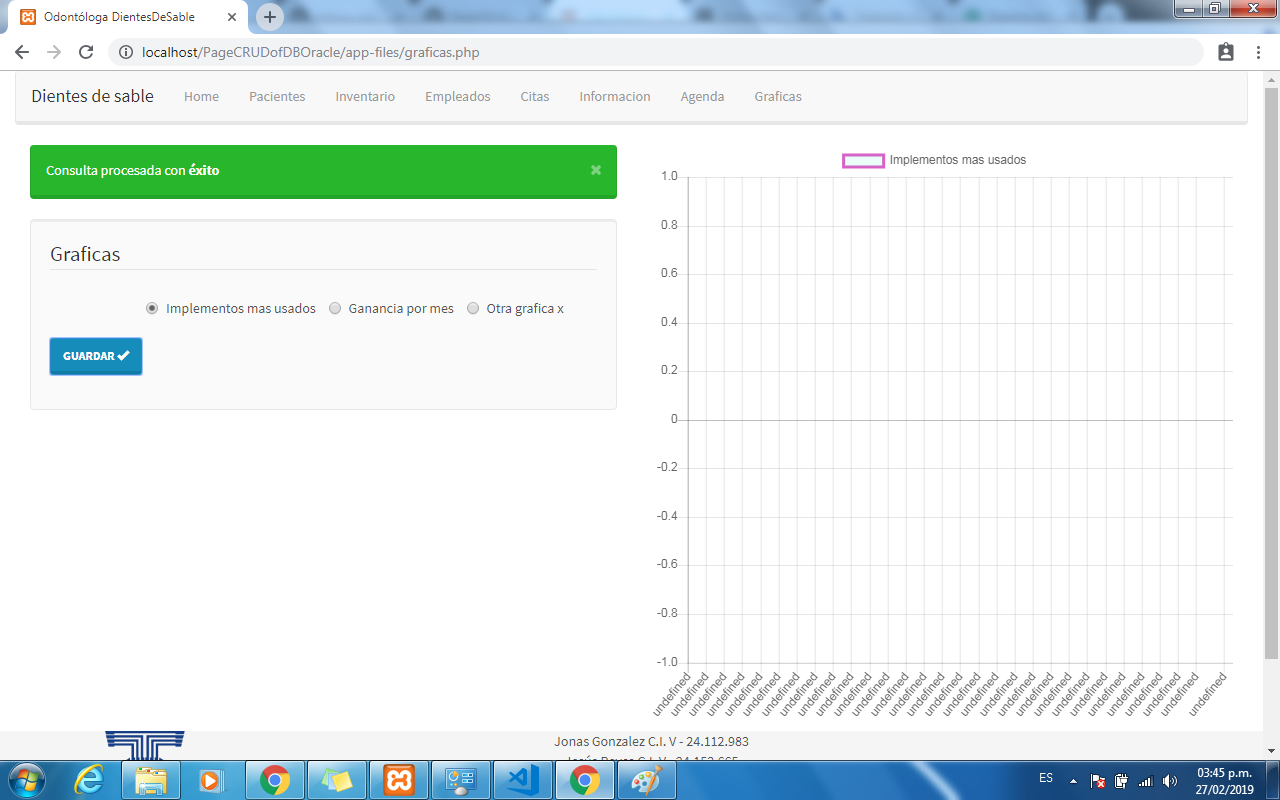Click the Jonas Gonzalez footer text

(651, 742)
